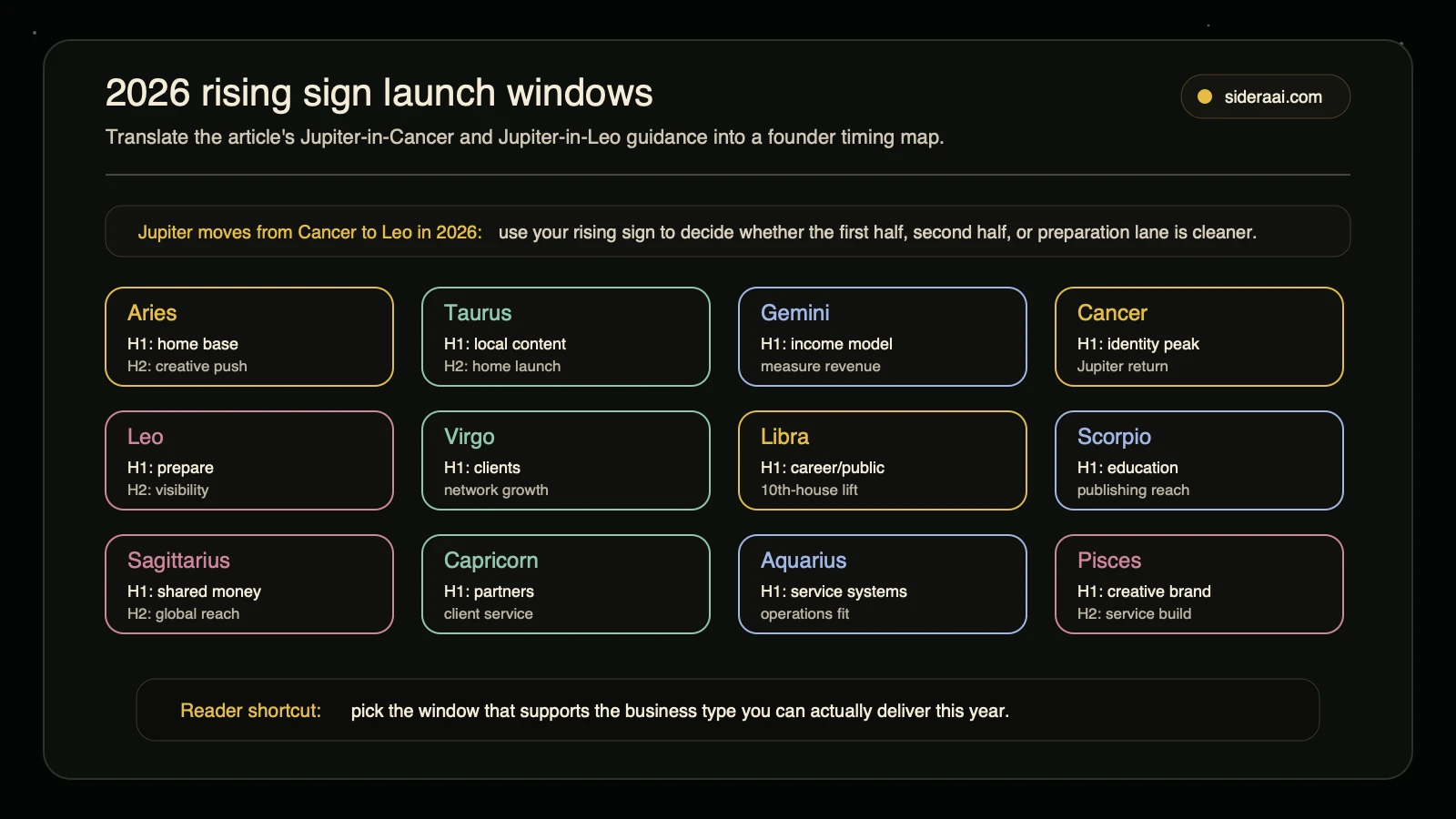
Task: Click 'Jupiter return' line
Action: 1123,366
